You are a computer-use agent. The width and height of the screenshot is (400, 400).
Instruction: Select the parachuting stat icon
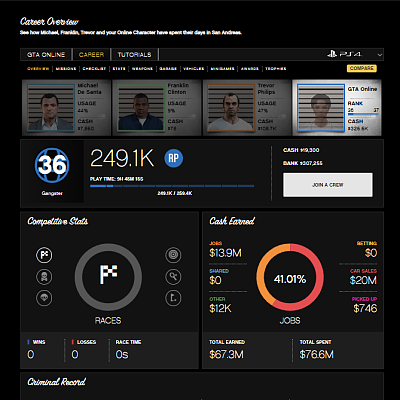pos(44,298)
